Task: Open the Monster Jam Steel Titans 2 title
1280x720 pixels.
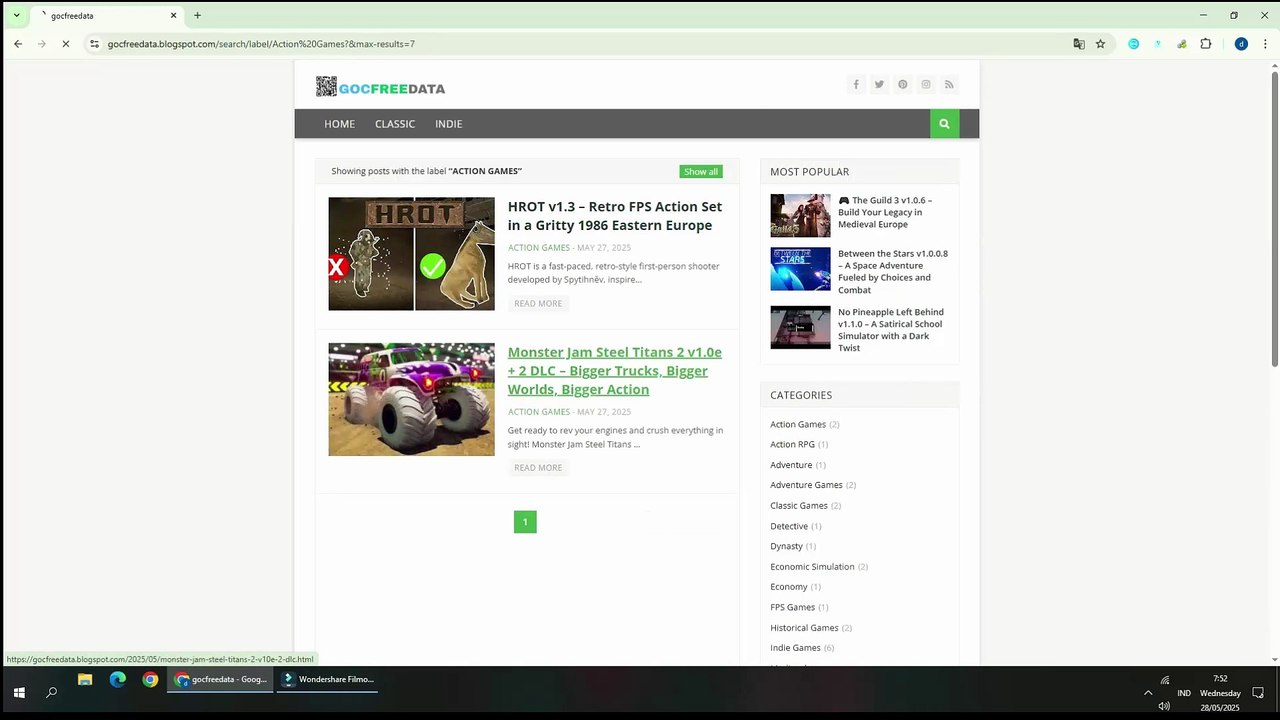Action: pyautogui.click(x=615, y=371)
